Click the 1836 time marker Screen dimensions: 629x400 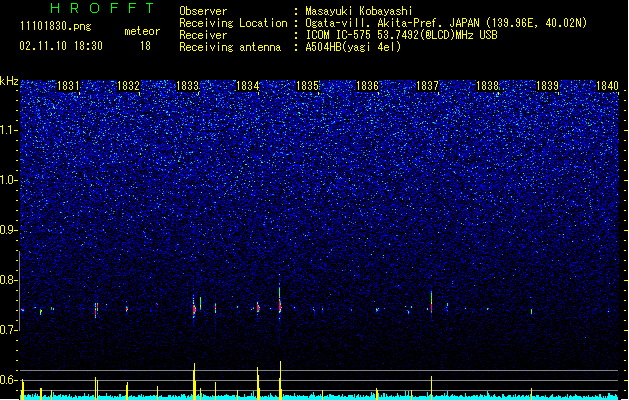367,86
